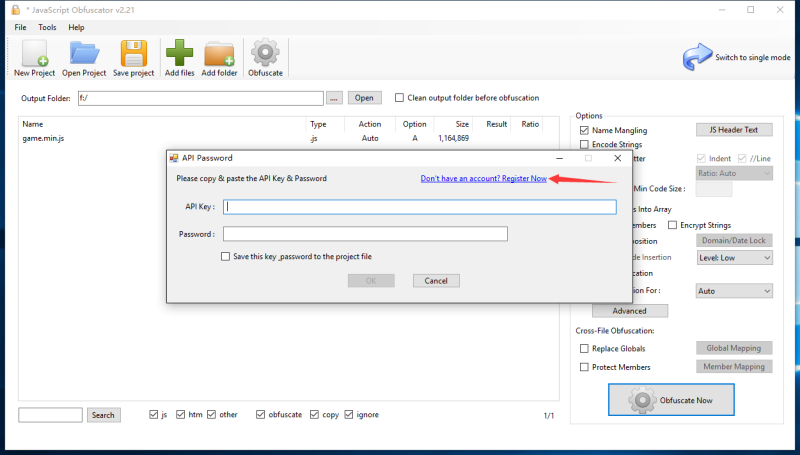The image size is (800, 455).
Task: Check the Replace Globals checkbox
Action: [584, 348]
